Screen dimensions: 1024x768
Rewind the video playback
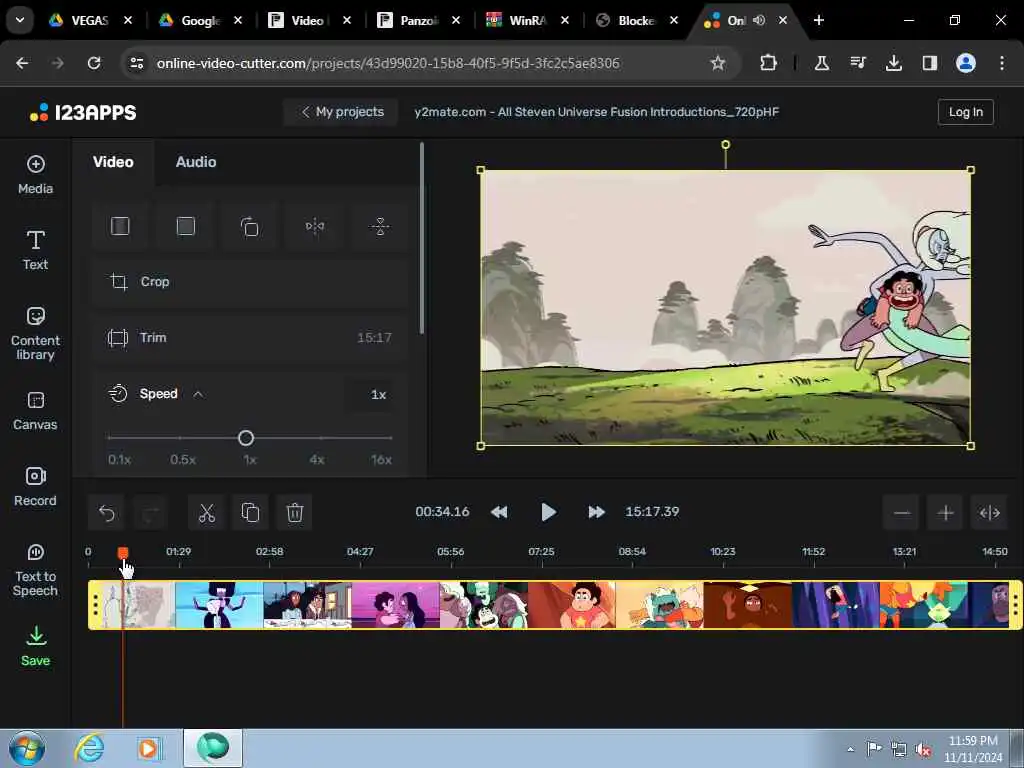tap(499, 512)
